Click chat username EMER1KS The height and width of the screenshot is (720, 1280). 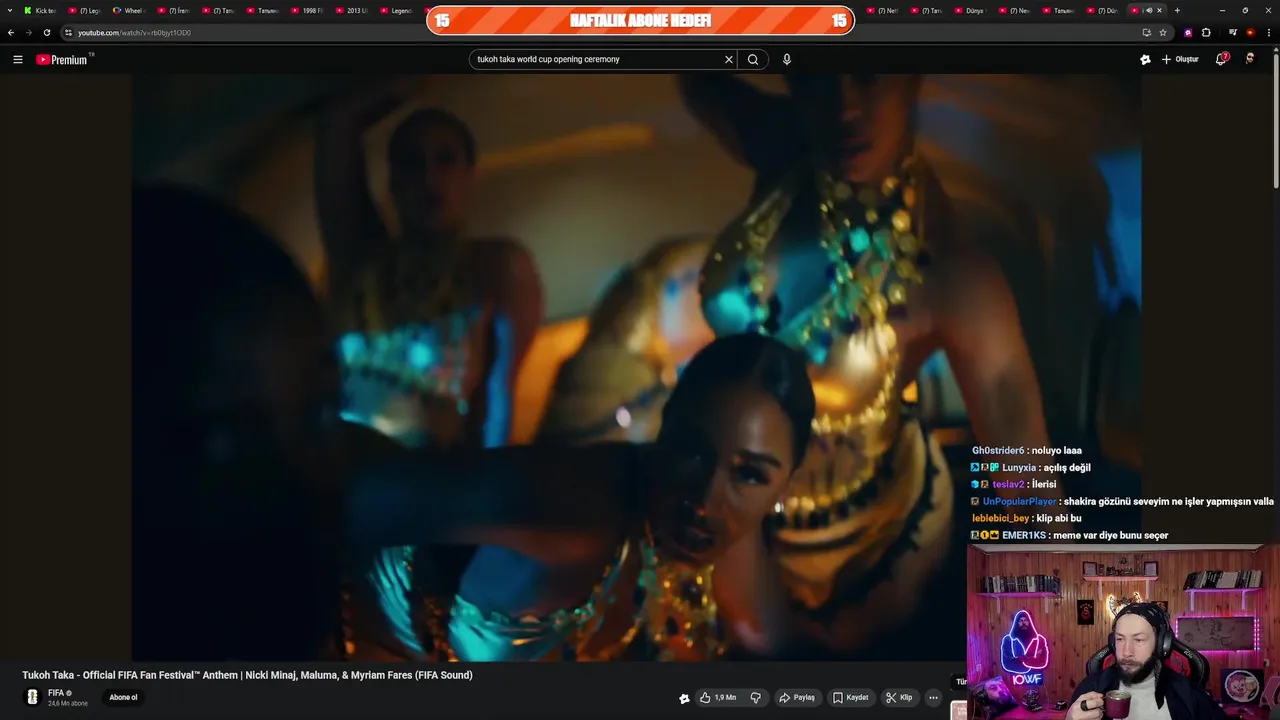click(x=1024, y=535)
